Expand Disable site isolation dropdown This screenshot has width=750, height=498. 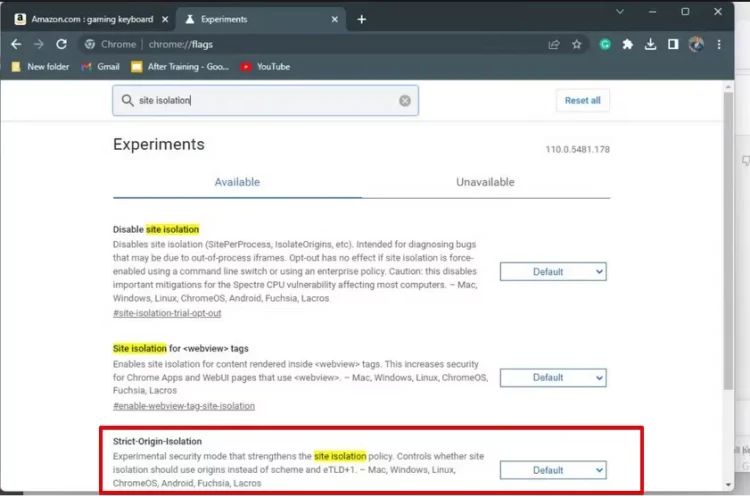[x=553, y=271]
